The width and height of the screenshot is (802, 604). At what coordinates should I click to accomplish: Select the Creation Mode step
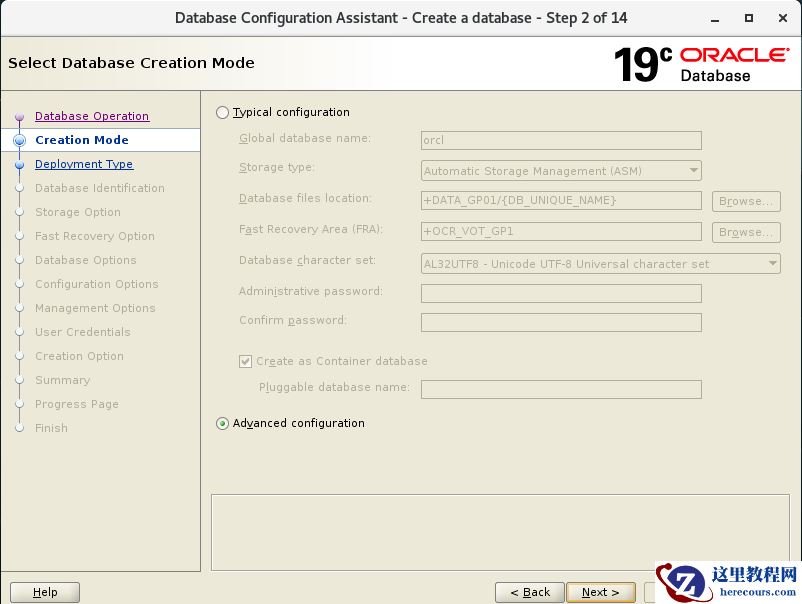point(82,140)
